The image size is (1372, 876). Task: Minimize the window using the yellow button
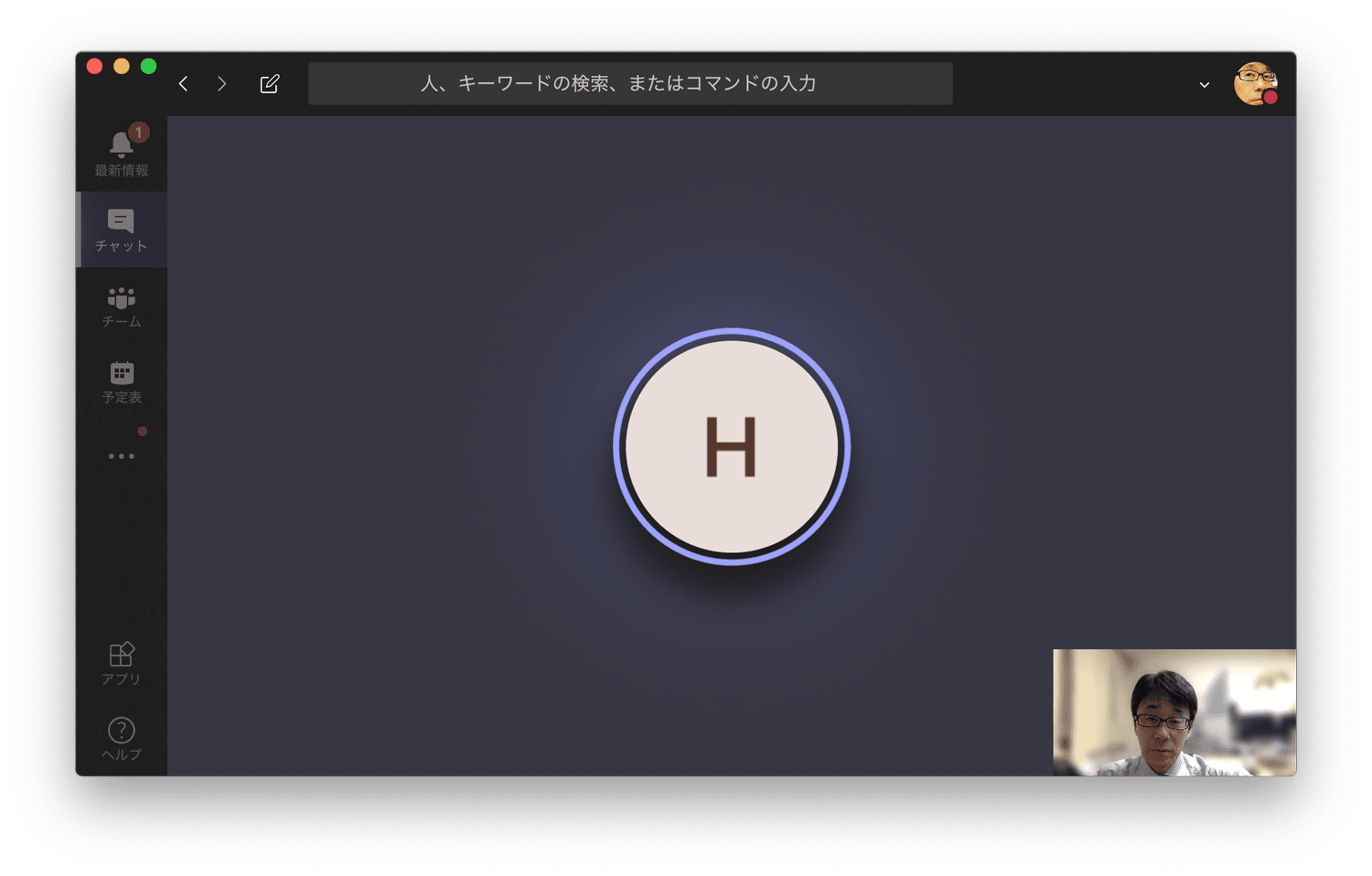[122, 66]
